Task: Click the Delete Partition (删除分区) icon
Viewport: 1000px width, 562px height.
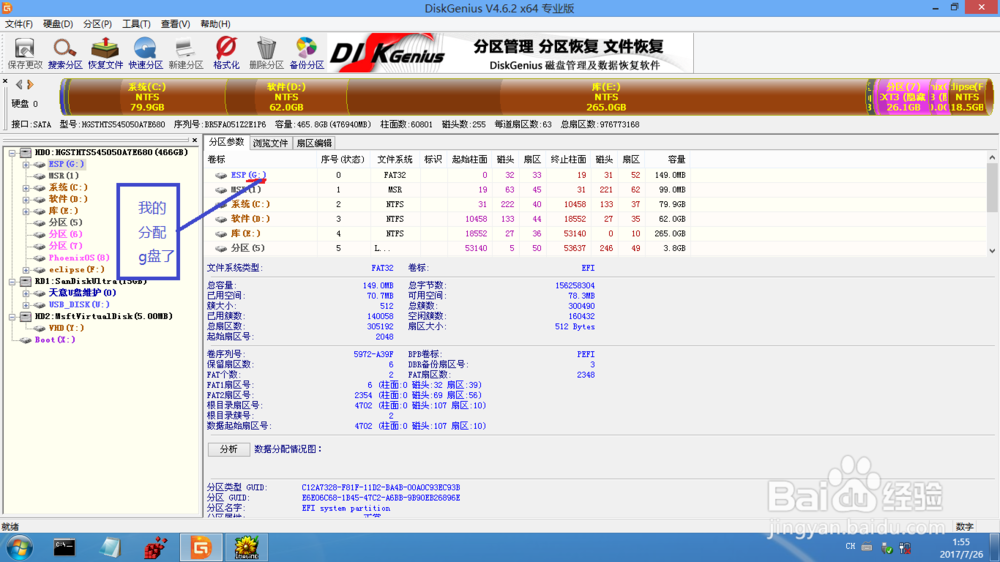Action: click(266, 53)
